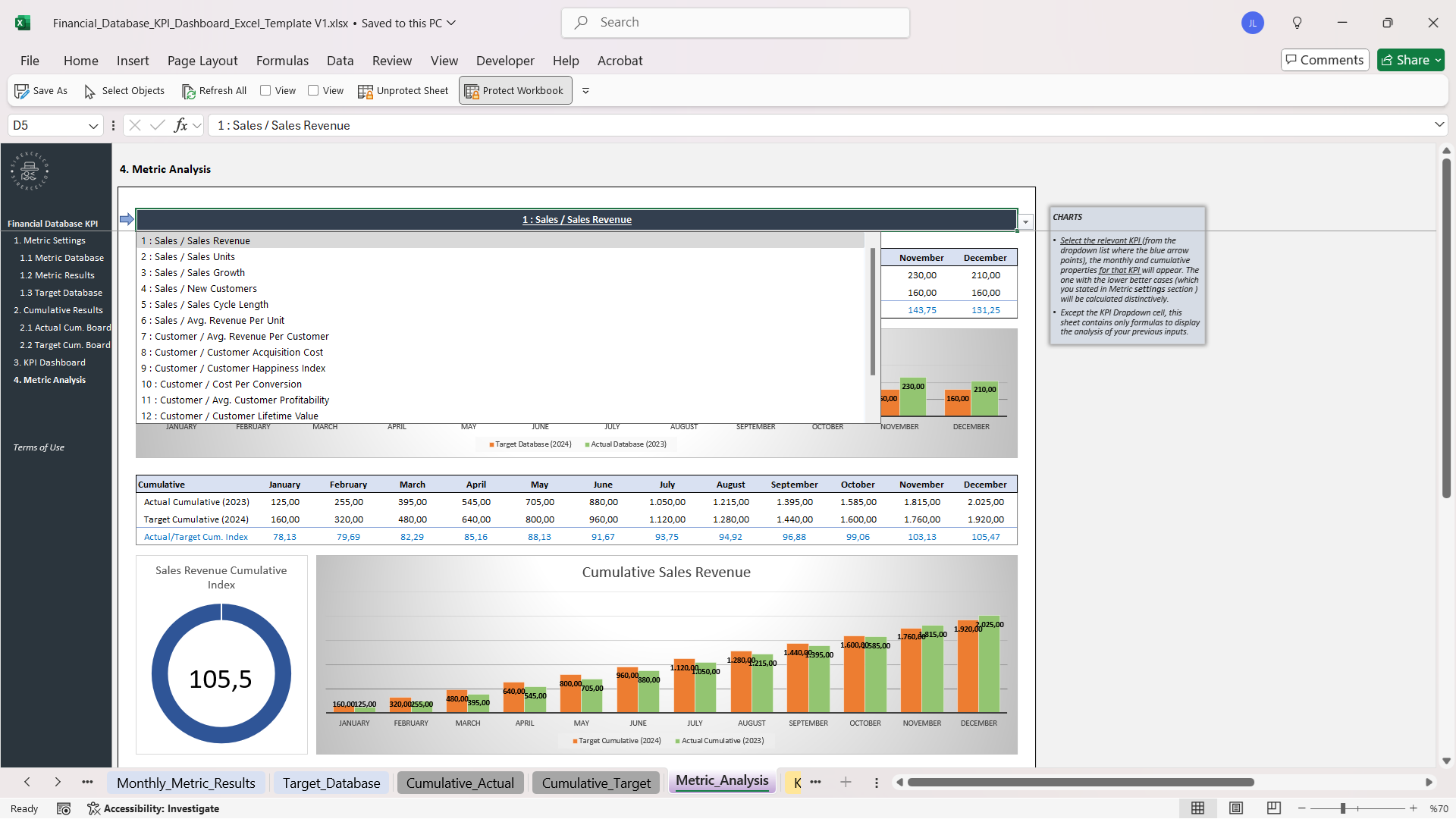Open Accessibility: Investigate in the status bar
The height and width of the screenshot is (819, 1456).
click(154, 808)
